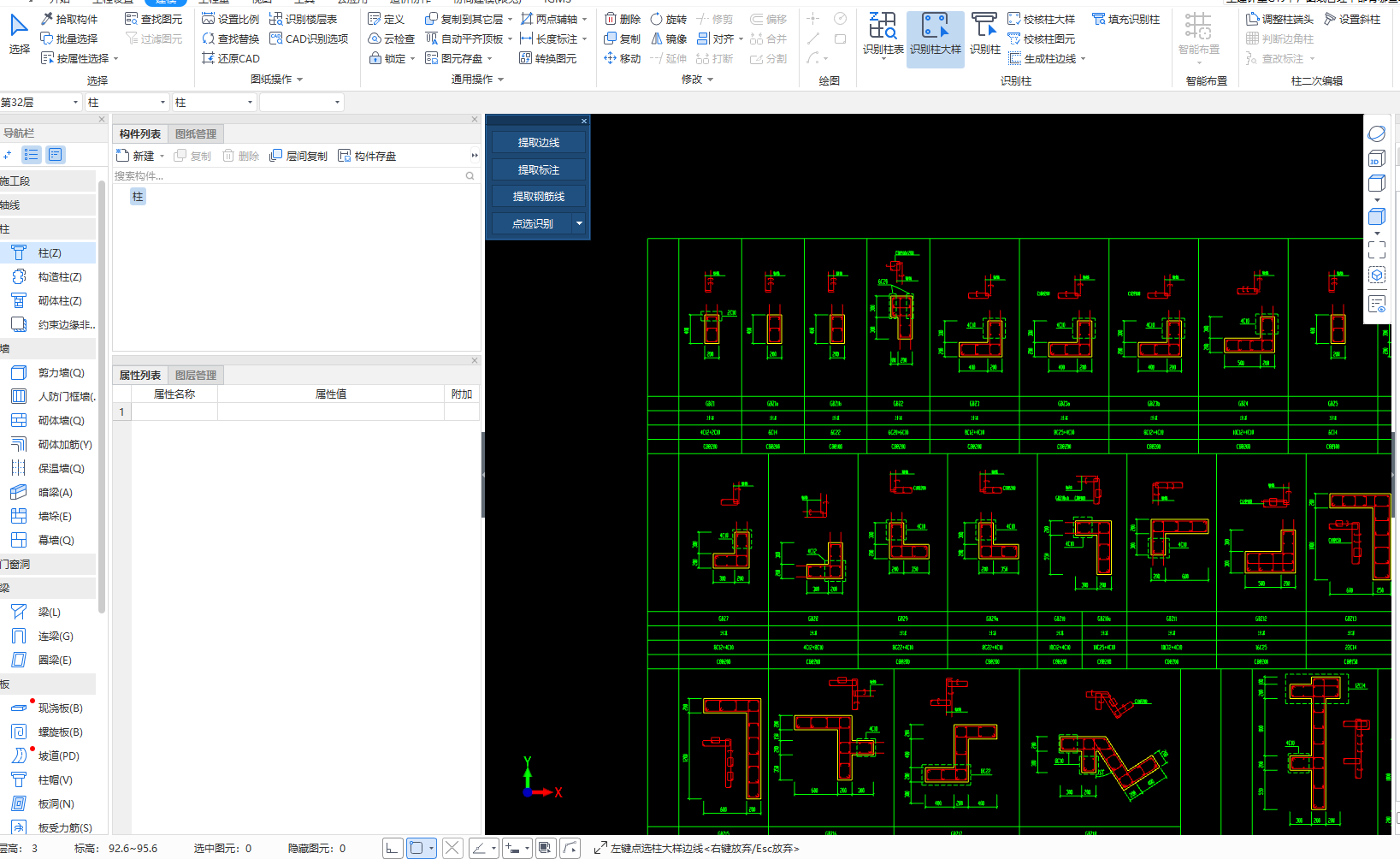Toggle orthogonal mode in status bar
Image resolution: width=1400 pixels, height=859 pixels.
pos(392,848)
